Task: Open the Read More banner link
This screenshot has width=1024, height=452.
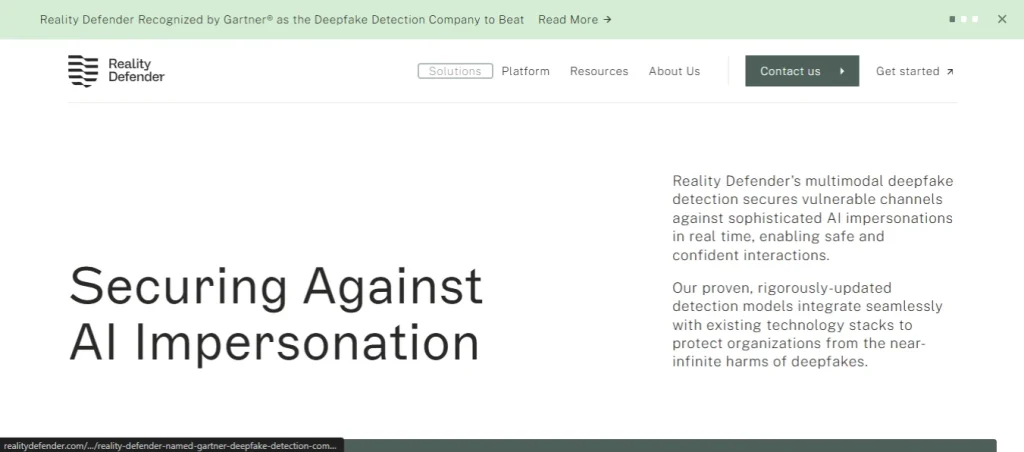Action: pyautogui.click(x=575, y=20)
